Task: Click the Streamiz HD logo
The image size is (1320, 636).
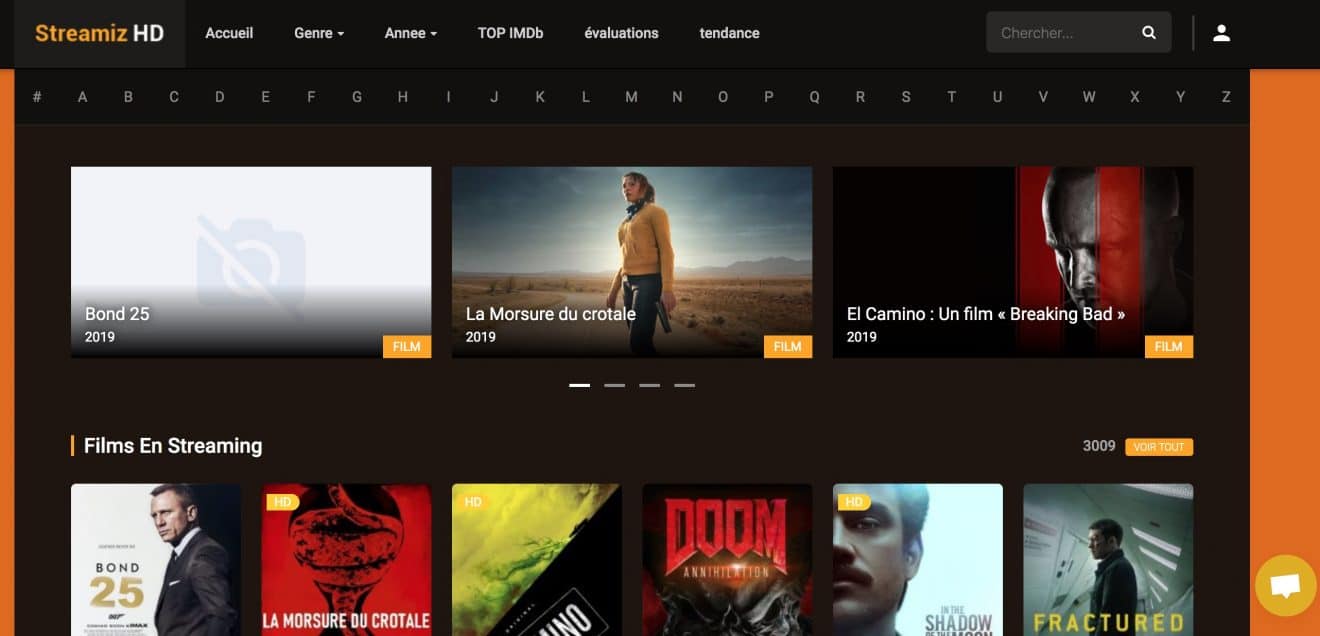Action: pos(99,33)
